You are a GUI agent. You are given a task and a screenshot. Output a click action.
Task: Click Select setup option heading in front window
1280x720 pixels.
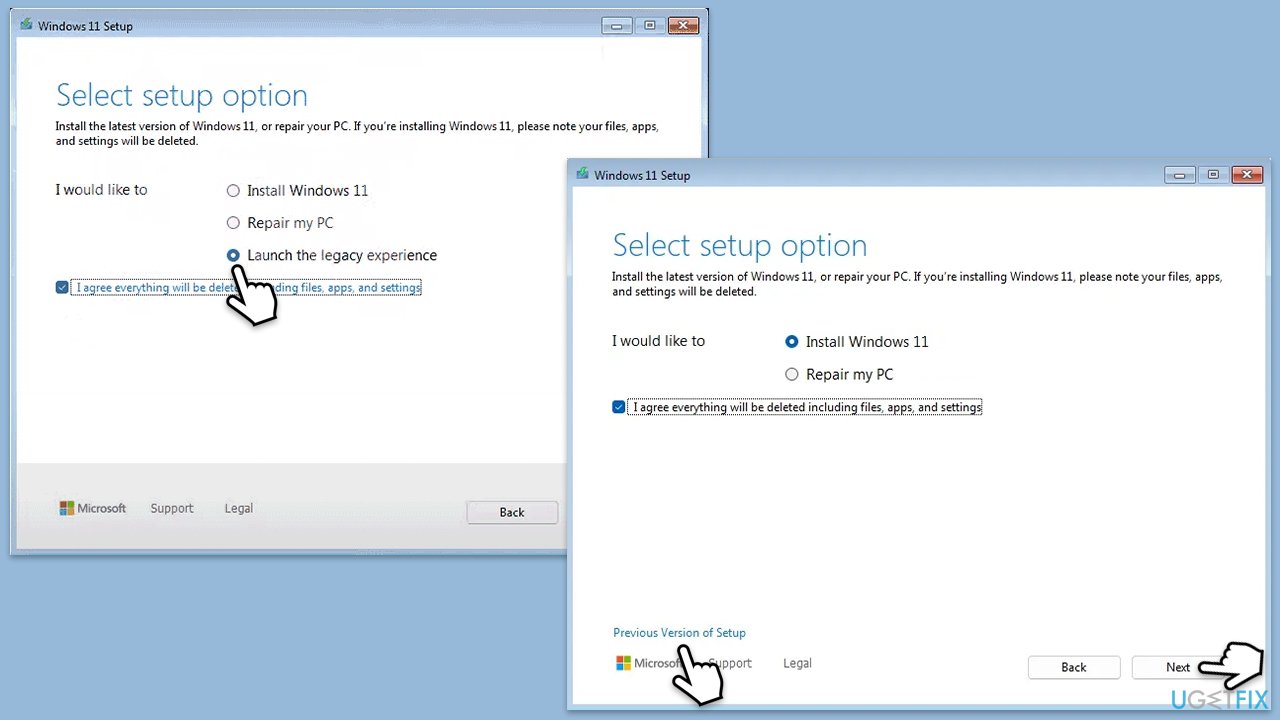740,246
